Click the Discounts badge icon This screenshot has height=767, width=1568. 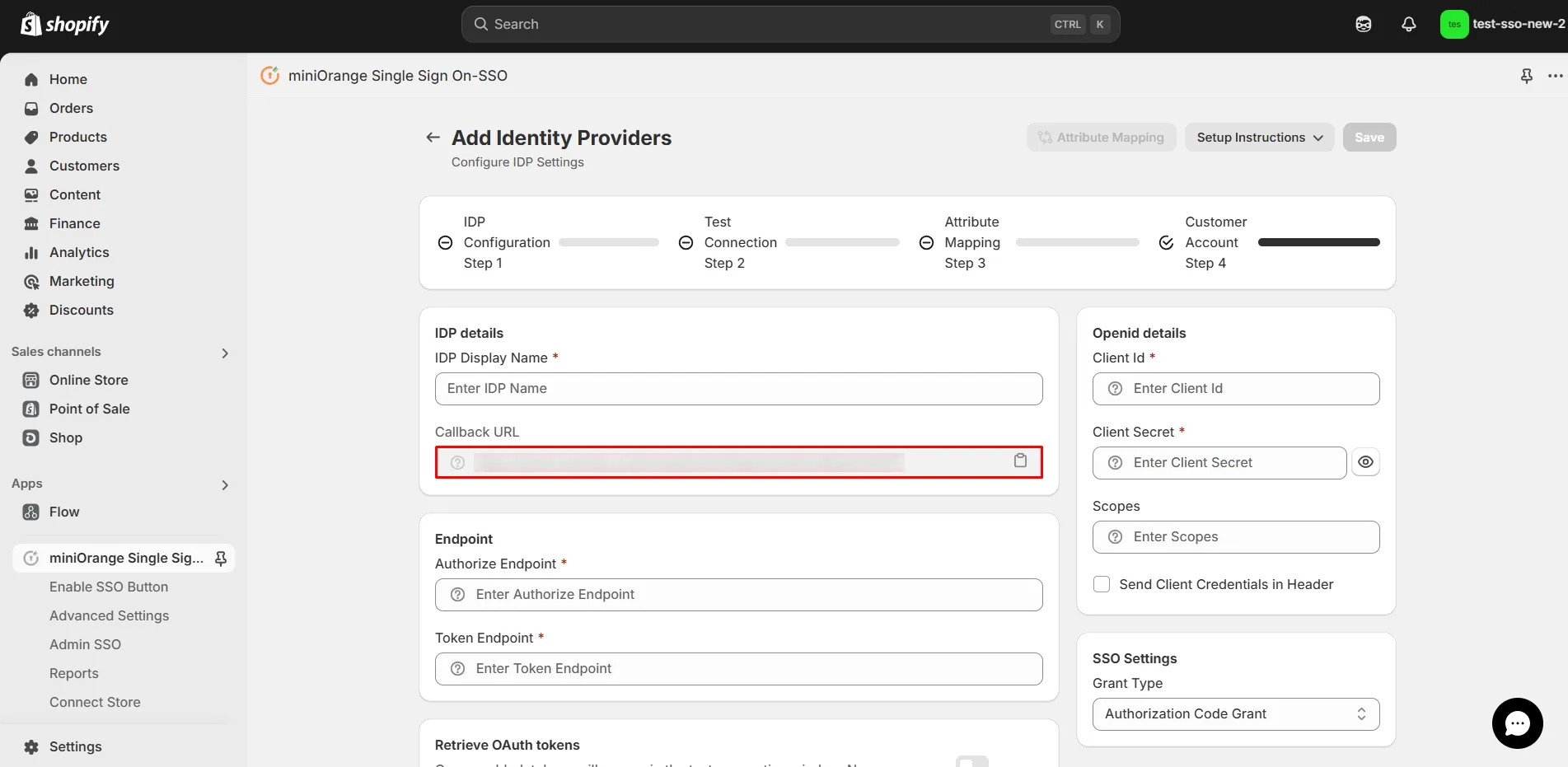coord(31,311)
